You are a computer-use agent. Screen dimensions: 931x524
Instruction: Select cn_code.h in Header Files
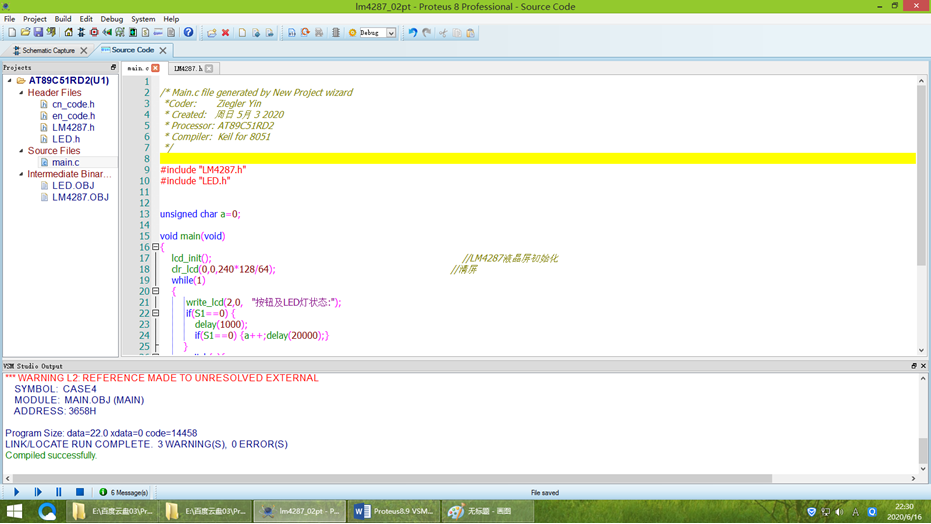pos(73,104)
